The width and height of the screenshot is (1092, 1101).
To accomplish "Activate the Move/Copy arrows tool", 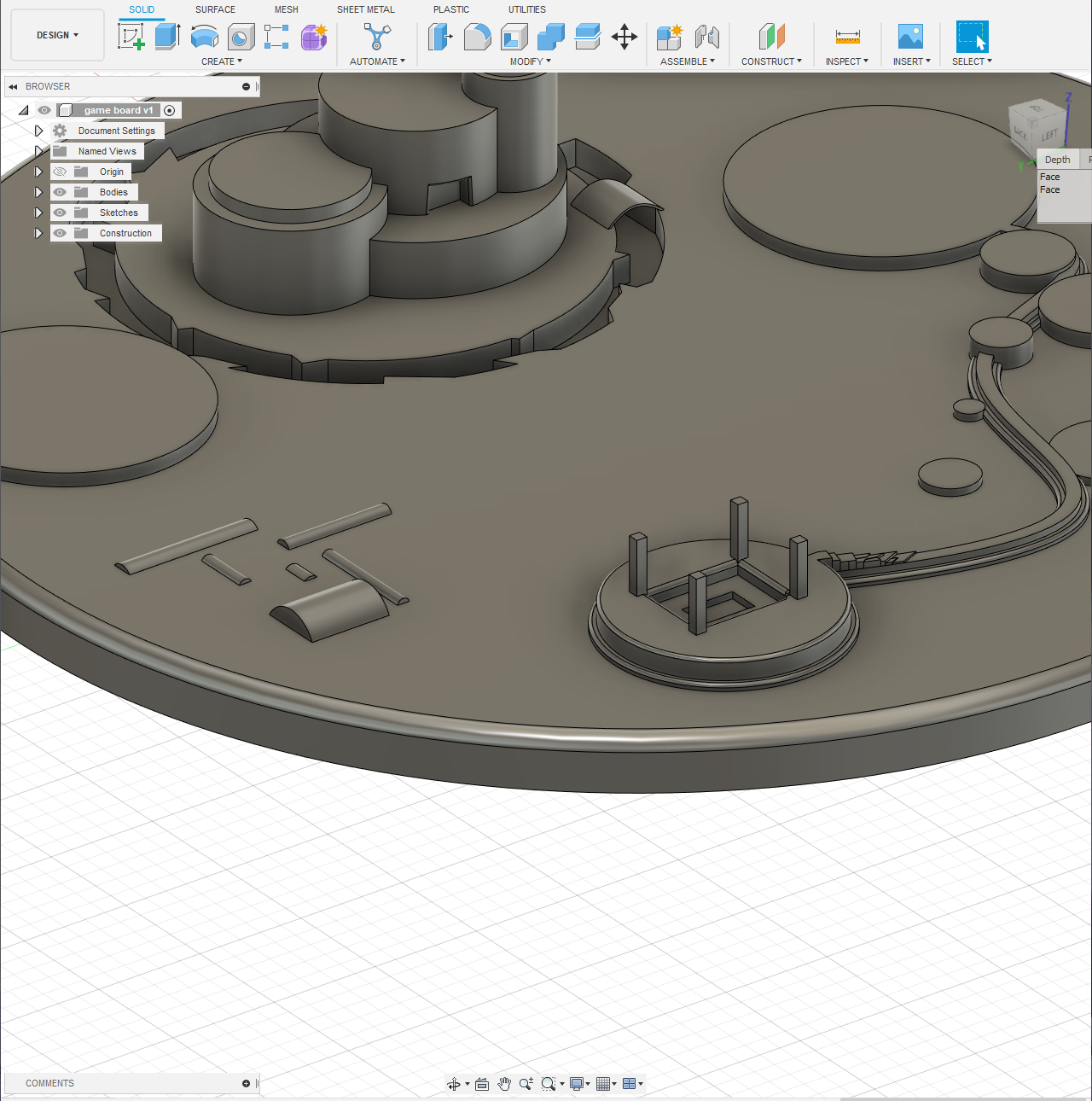I will click(x=624, y=37).
